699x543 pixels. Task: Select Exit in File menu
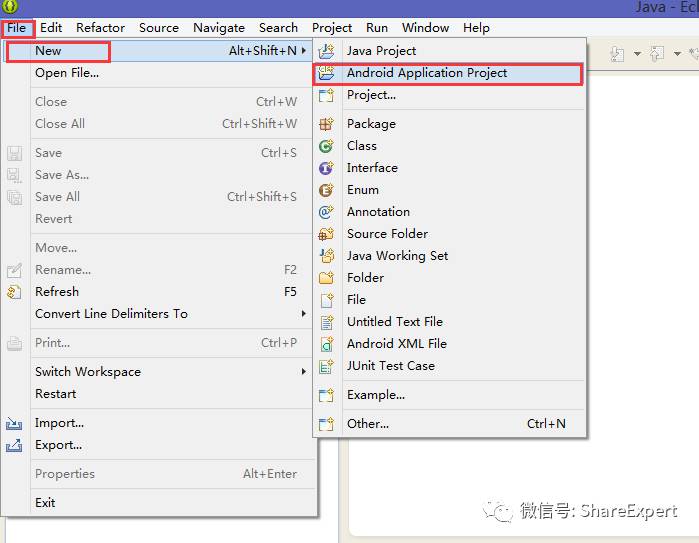pyautogui.click(x=45, y=502)
